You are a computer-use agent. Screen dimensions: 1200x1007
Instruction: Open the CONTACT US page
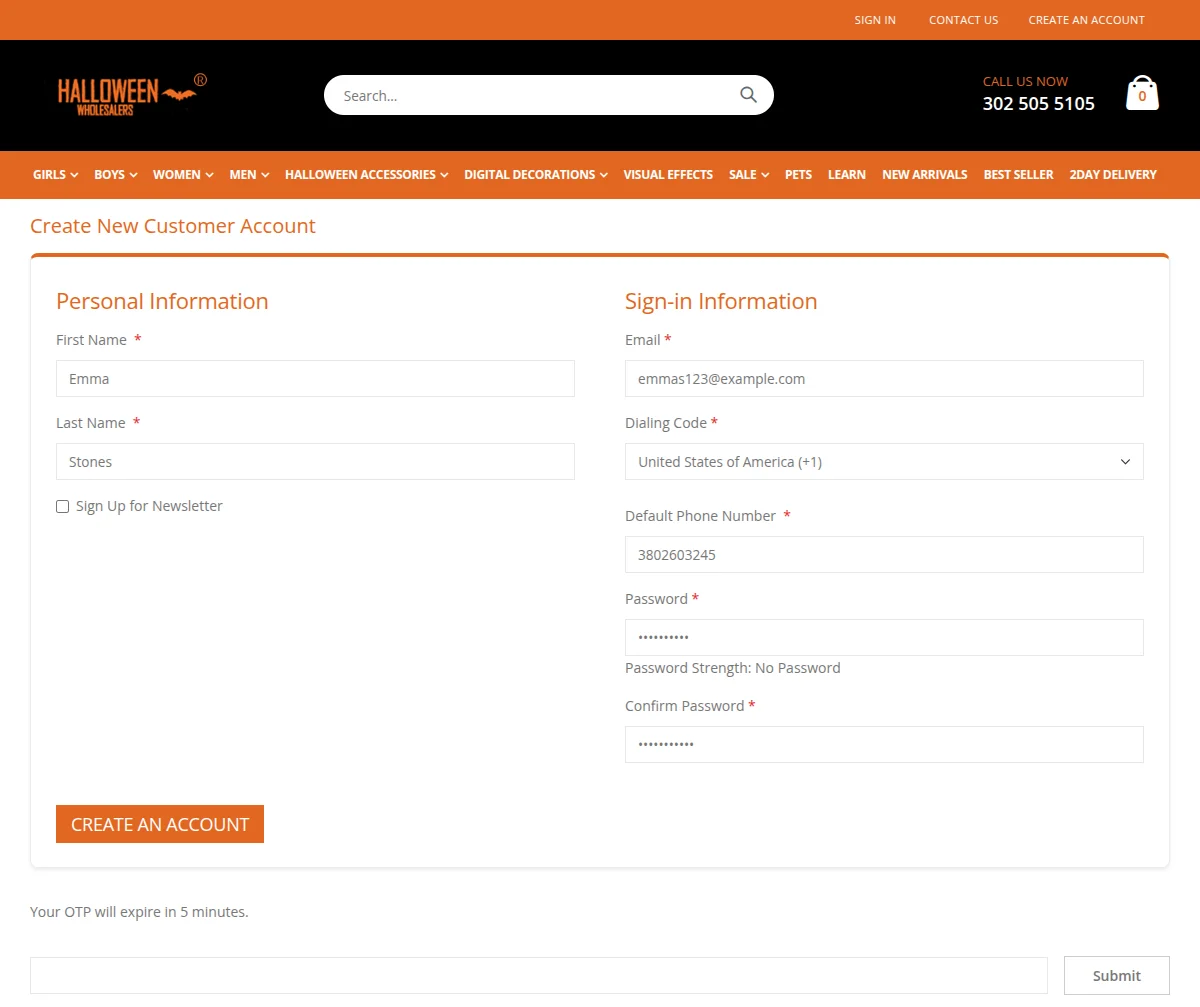coord(963,19)
